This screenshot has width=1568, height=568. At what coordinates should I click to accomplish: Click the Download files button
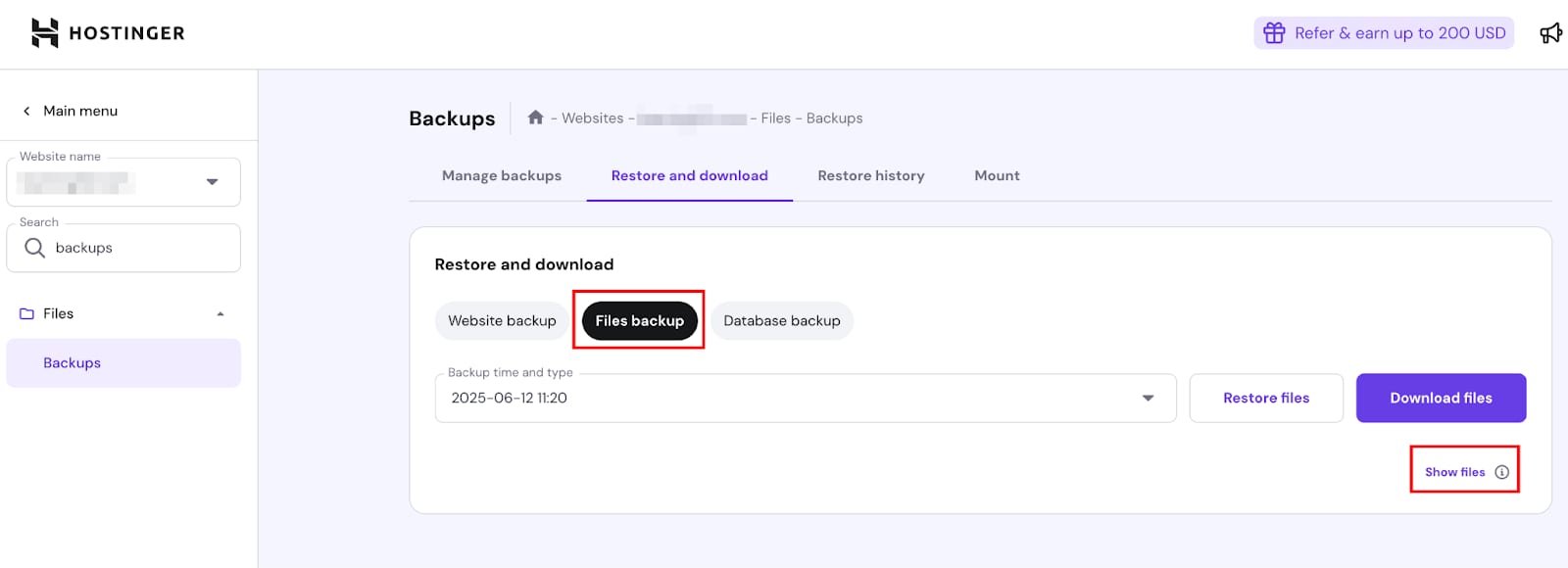pos(1440,399)
